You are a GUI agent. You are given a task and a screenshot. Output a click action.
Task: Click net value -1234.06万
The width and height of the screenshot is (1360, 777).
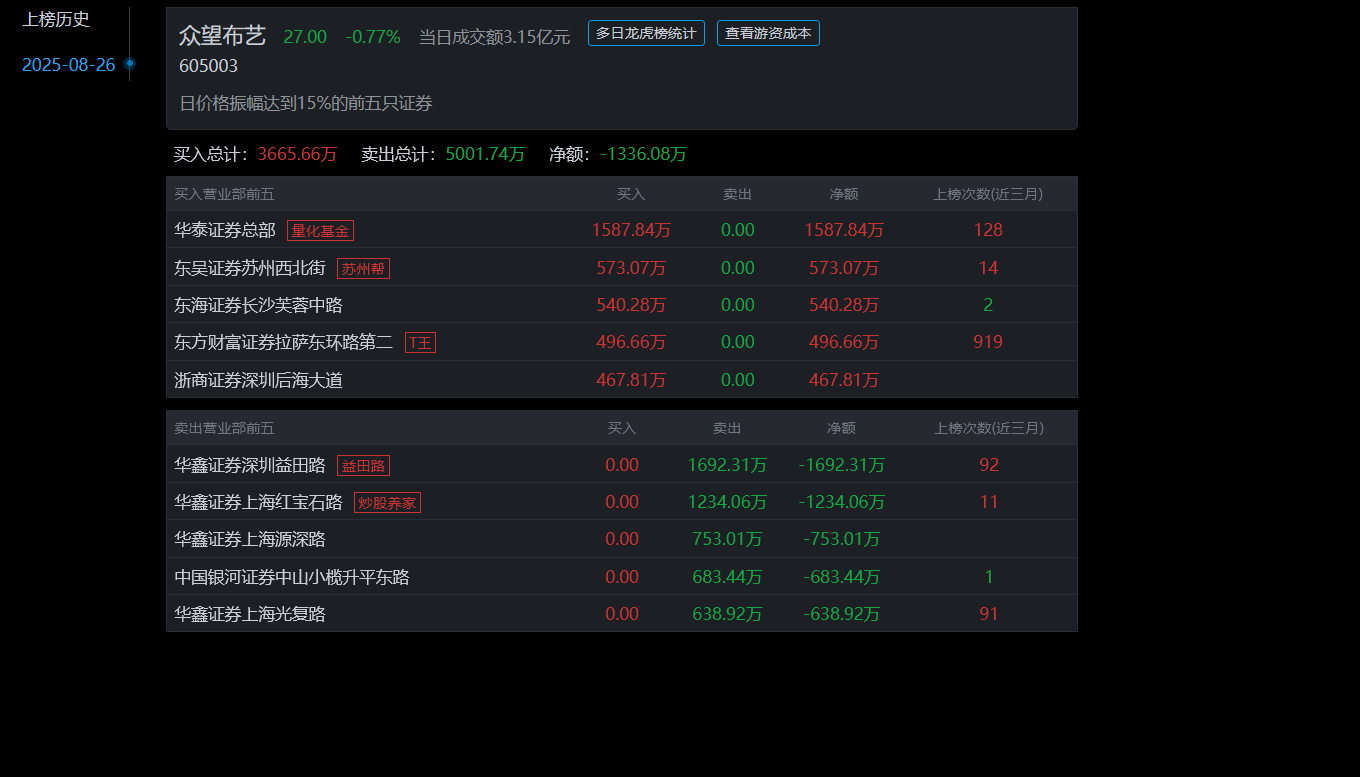click(x=842, y=502)
